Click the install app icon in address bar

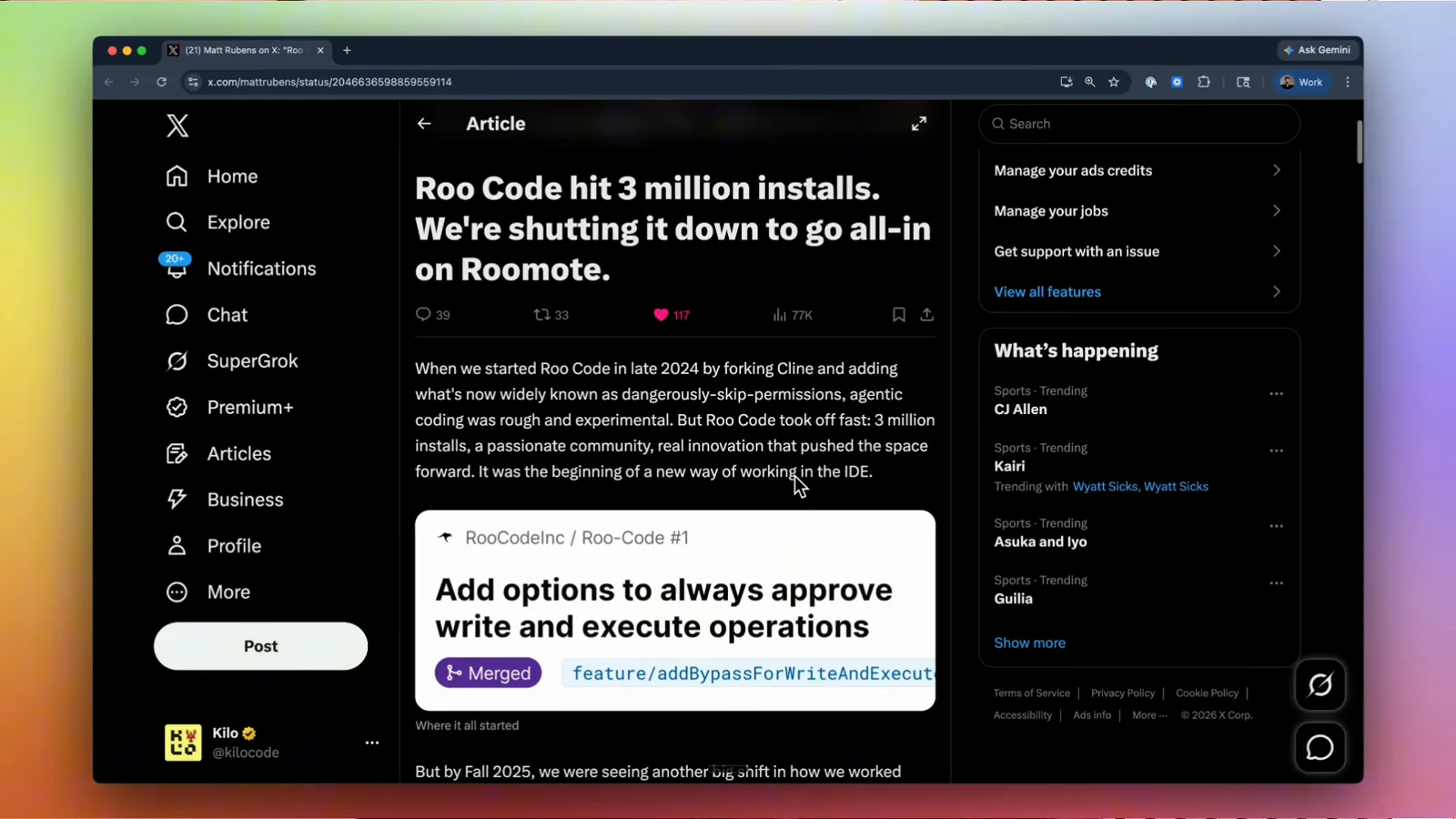(x=1066, y=82)
